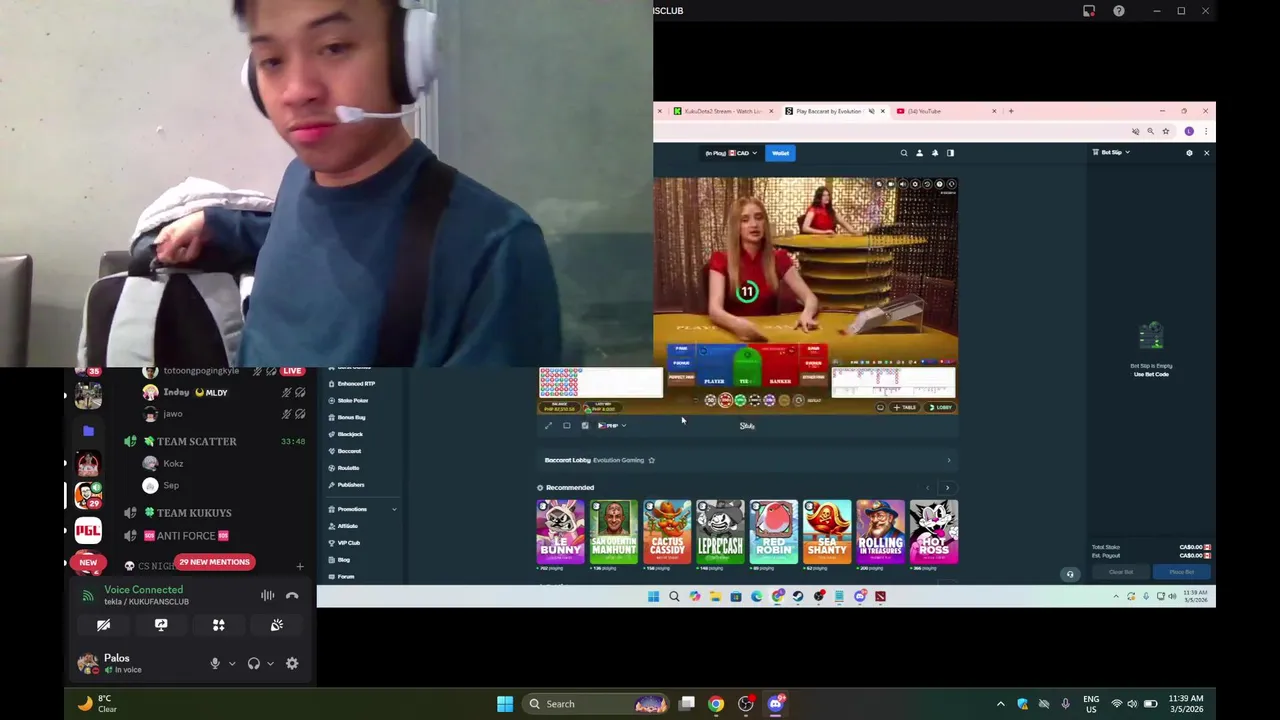Open Forum link in sidebar

(x=345, y=577)
